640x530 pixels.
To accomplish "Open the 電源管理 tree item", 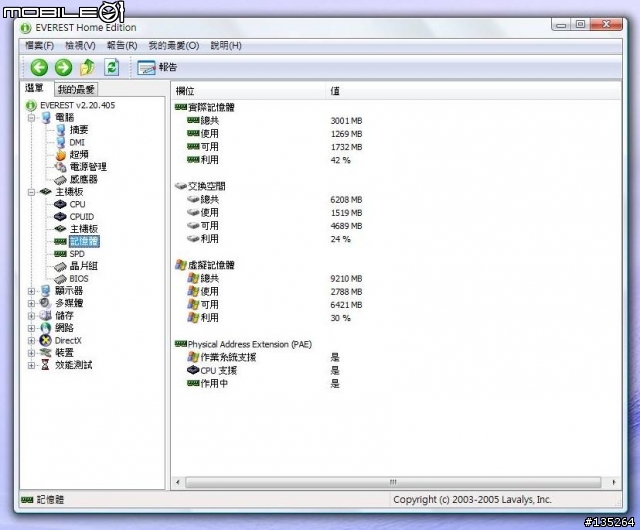I will (88, 167).
